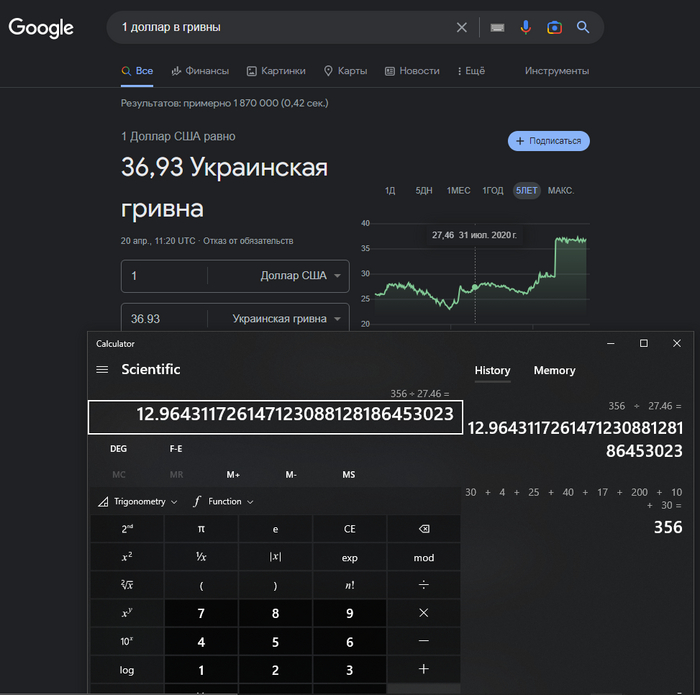Open Инструменты search tools
Image resolution: width=700 pixels, height=695 pixels.
[557, 71]
